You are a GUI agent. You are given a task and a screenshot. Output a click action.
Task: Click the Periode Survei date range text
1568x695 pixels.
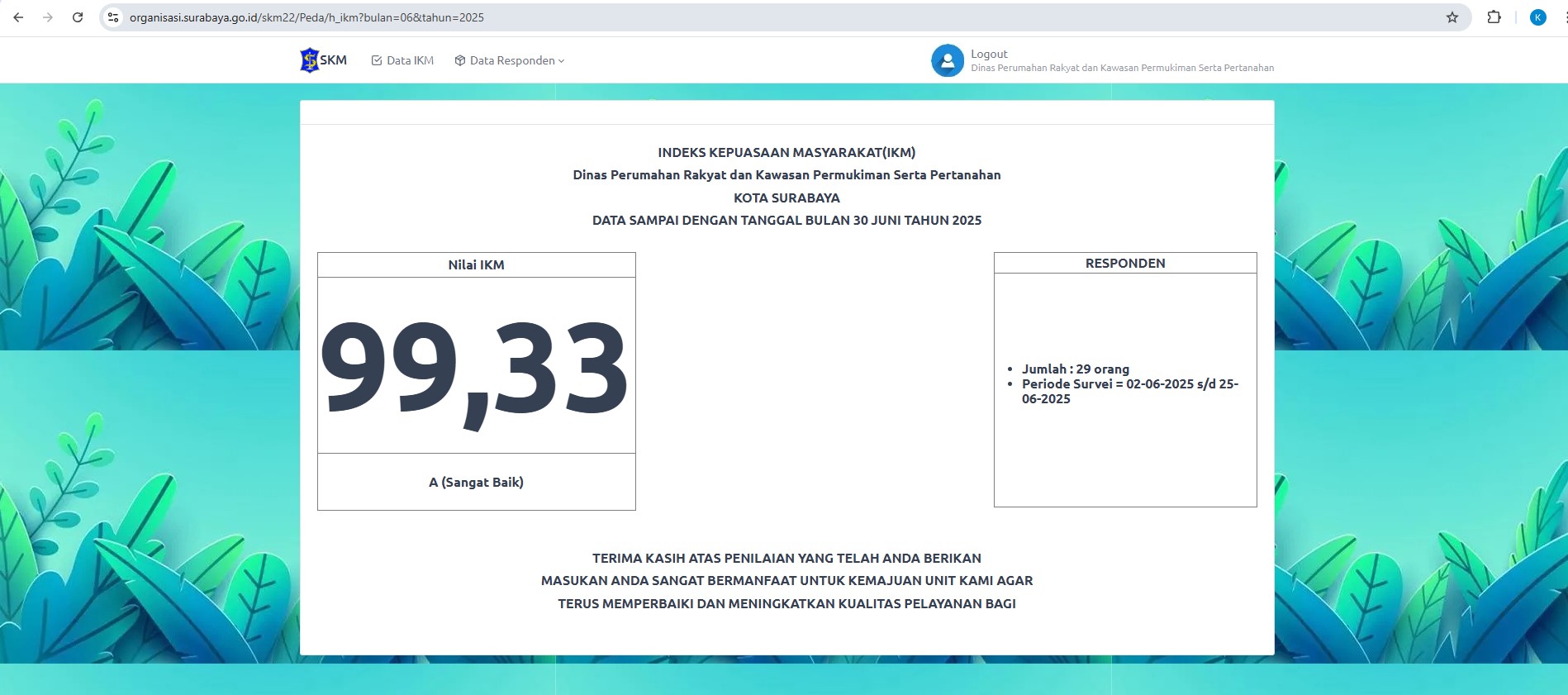coord(1128,391)
